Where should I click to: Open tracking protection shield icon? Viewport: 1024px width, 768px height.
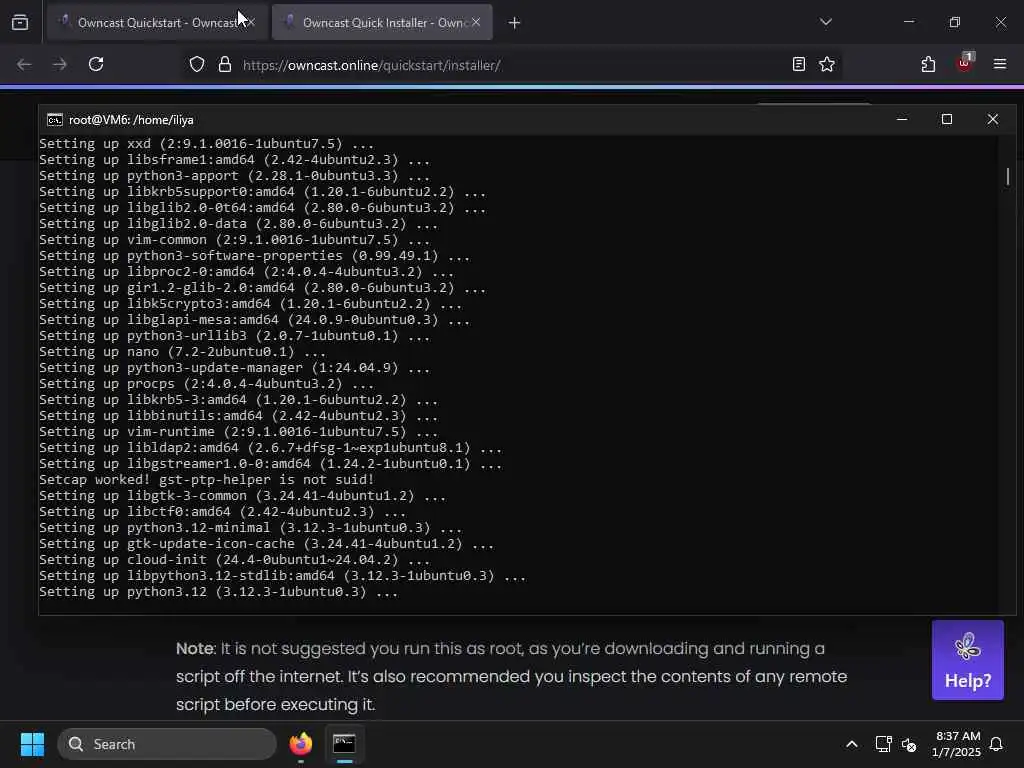(197, 65)
